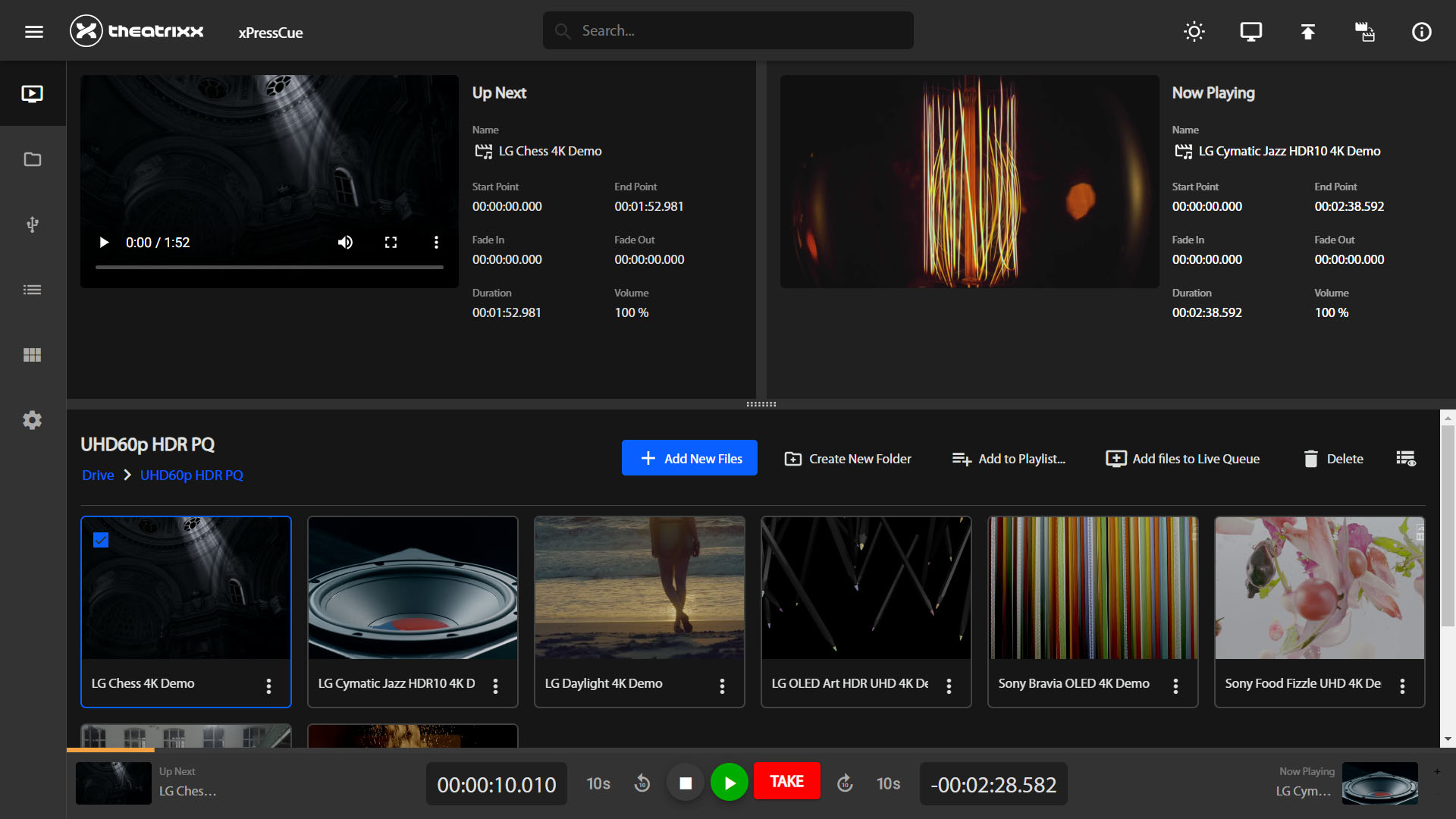Select Sony Bravia OLED 4K Demo thumbnail
This screenshot has height=819, width=1456.
click(x=1093, y=588)
